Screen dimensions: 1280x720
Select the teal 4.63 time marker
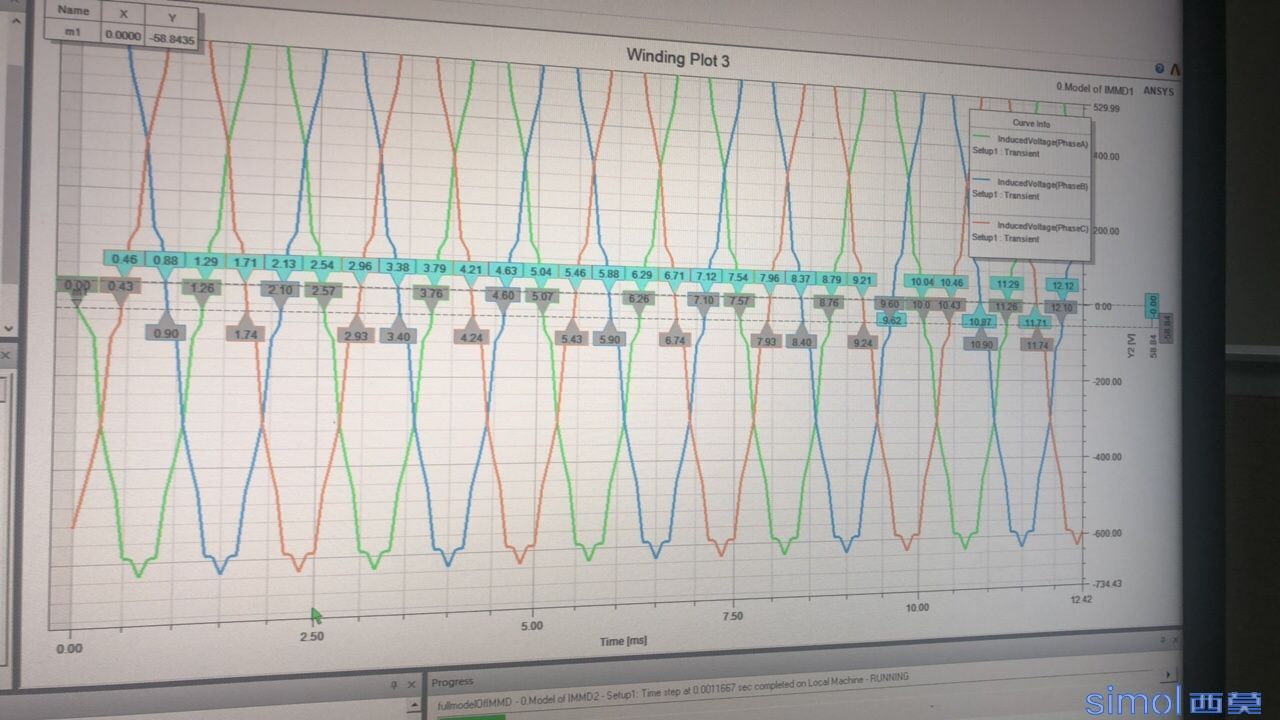point(506,270)
